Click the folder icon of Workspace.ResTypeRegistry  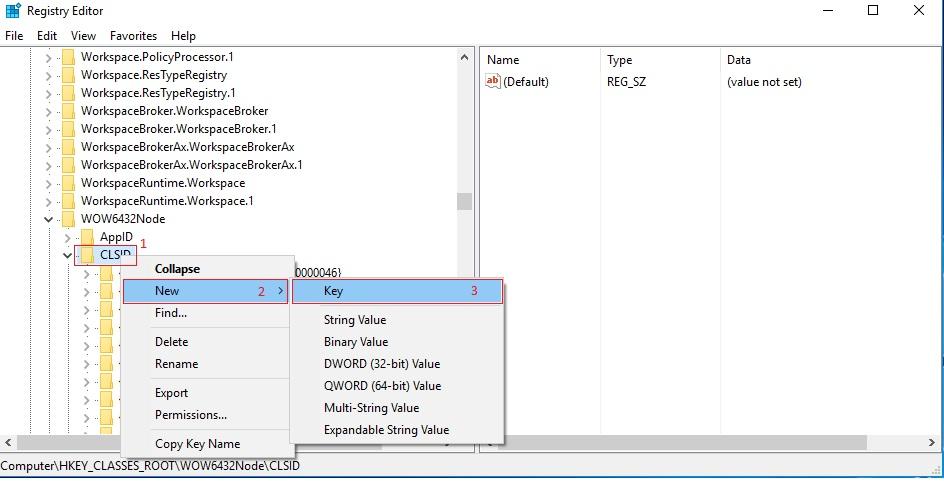(69, 75)
